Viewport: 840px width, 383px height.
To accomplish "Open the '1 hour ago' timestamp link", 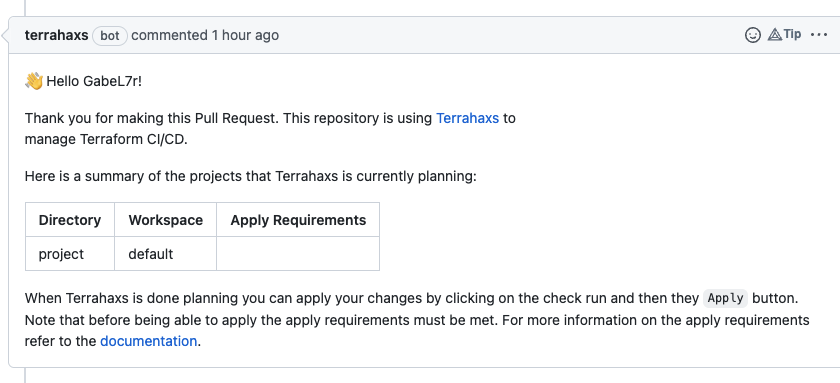I will [x=245, y=35].
